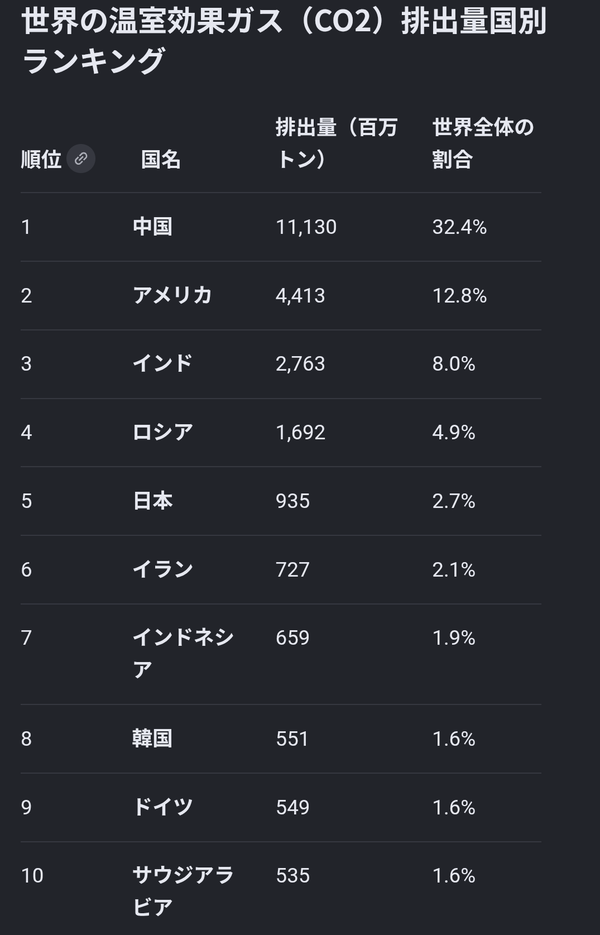
Task: Click the country name ロシア
Action: 163,432
